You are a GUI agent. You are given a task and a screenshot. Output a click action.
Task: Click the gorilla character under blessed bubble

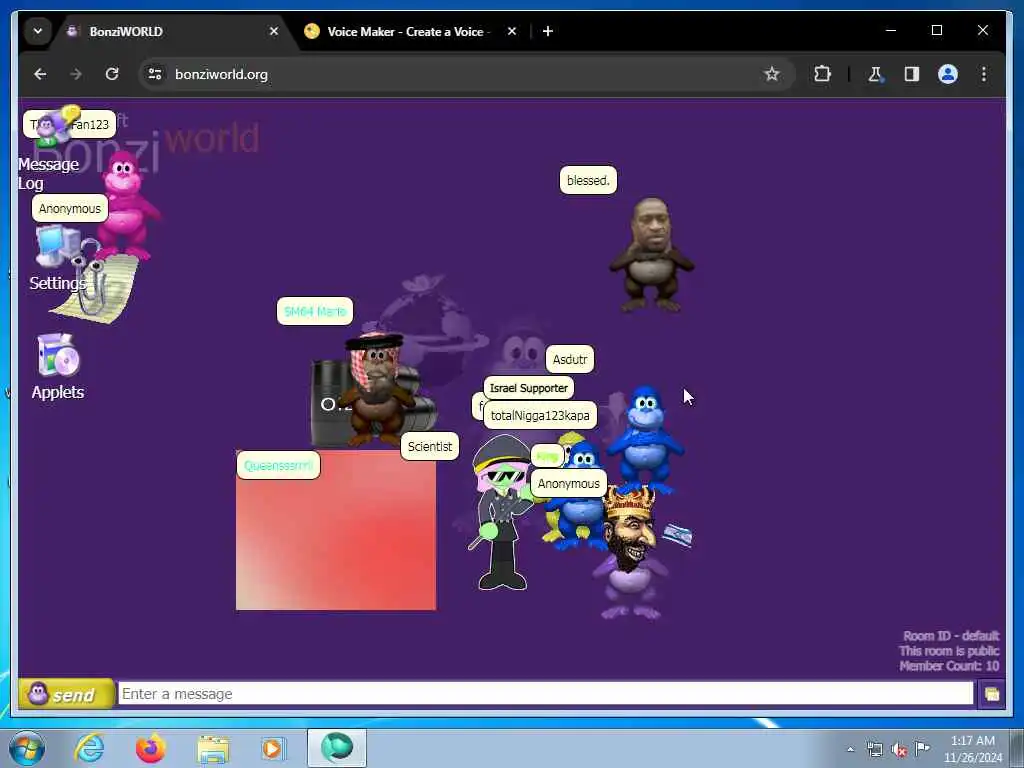pyautogui.click(x=651, y=255)
